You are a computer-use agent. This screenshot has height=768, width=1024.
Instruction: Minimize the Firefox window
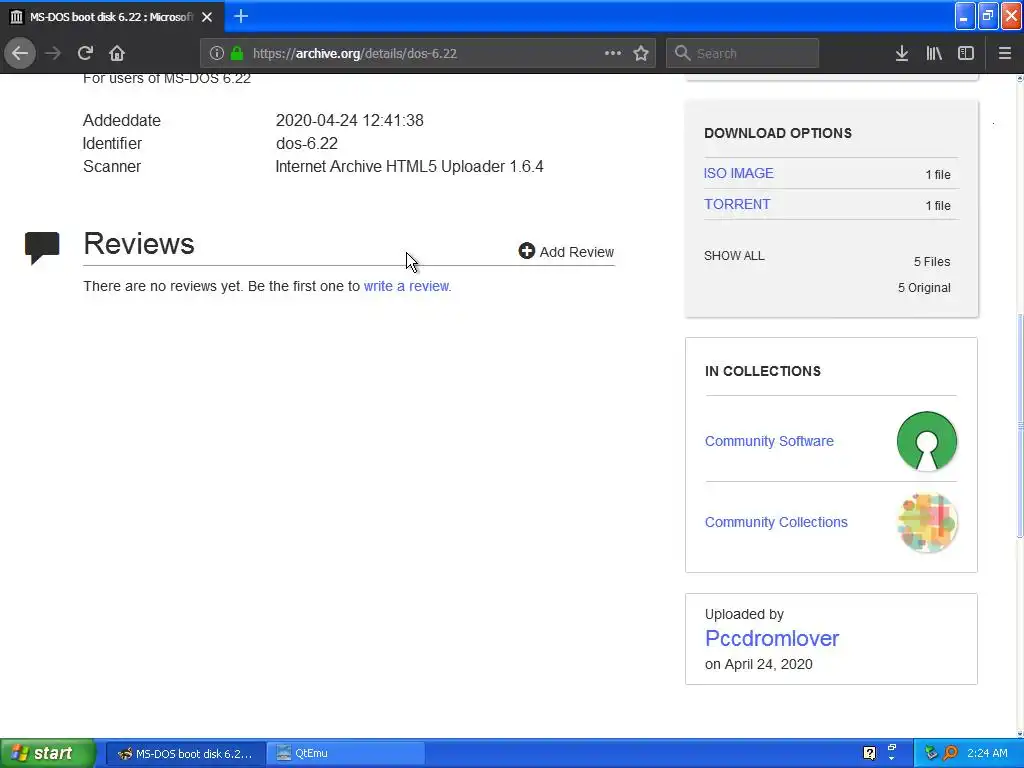[x=964, y=16]
